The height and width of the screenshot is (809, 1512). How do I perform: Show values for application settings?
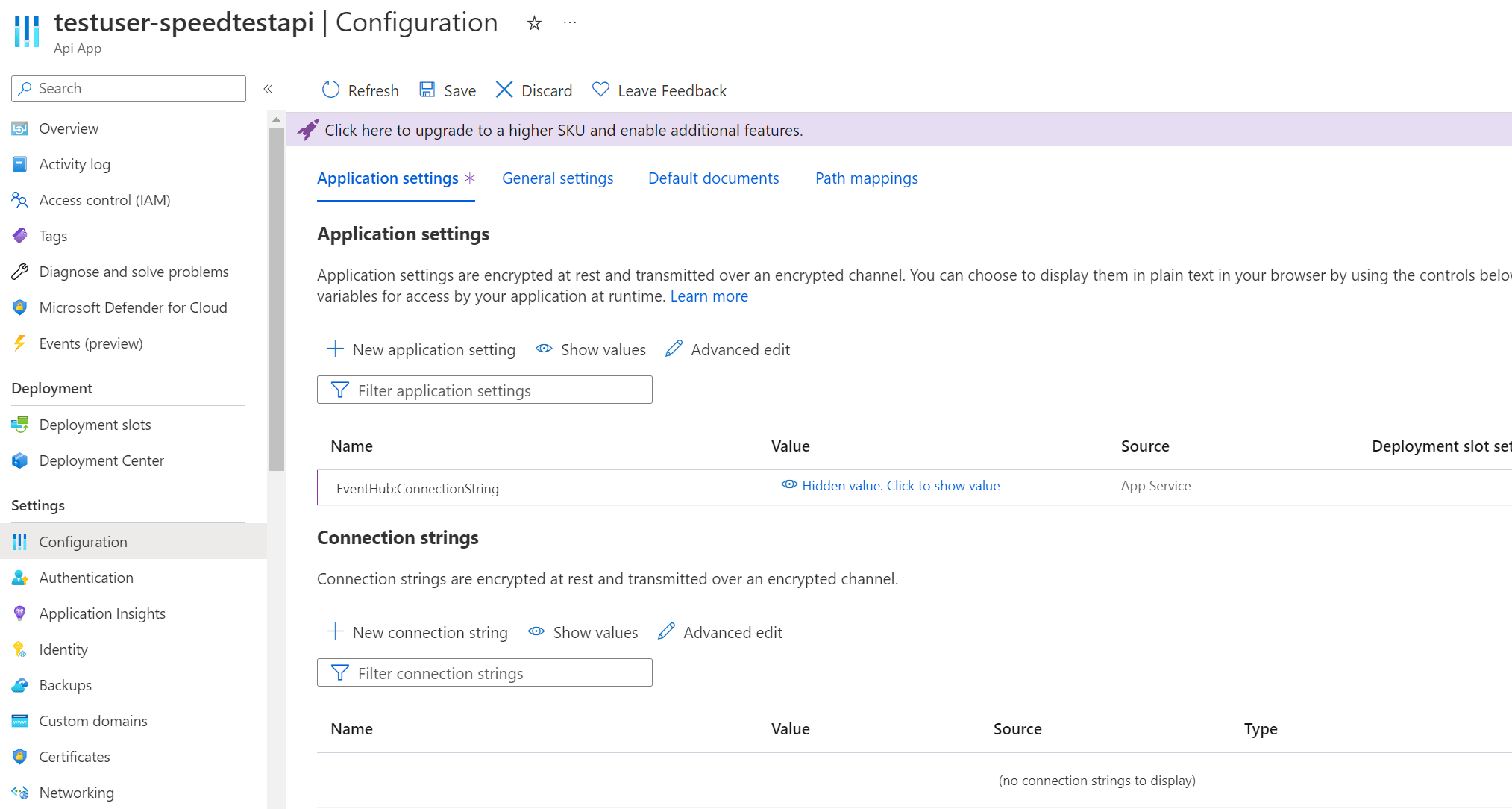click(591, 349)
